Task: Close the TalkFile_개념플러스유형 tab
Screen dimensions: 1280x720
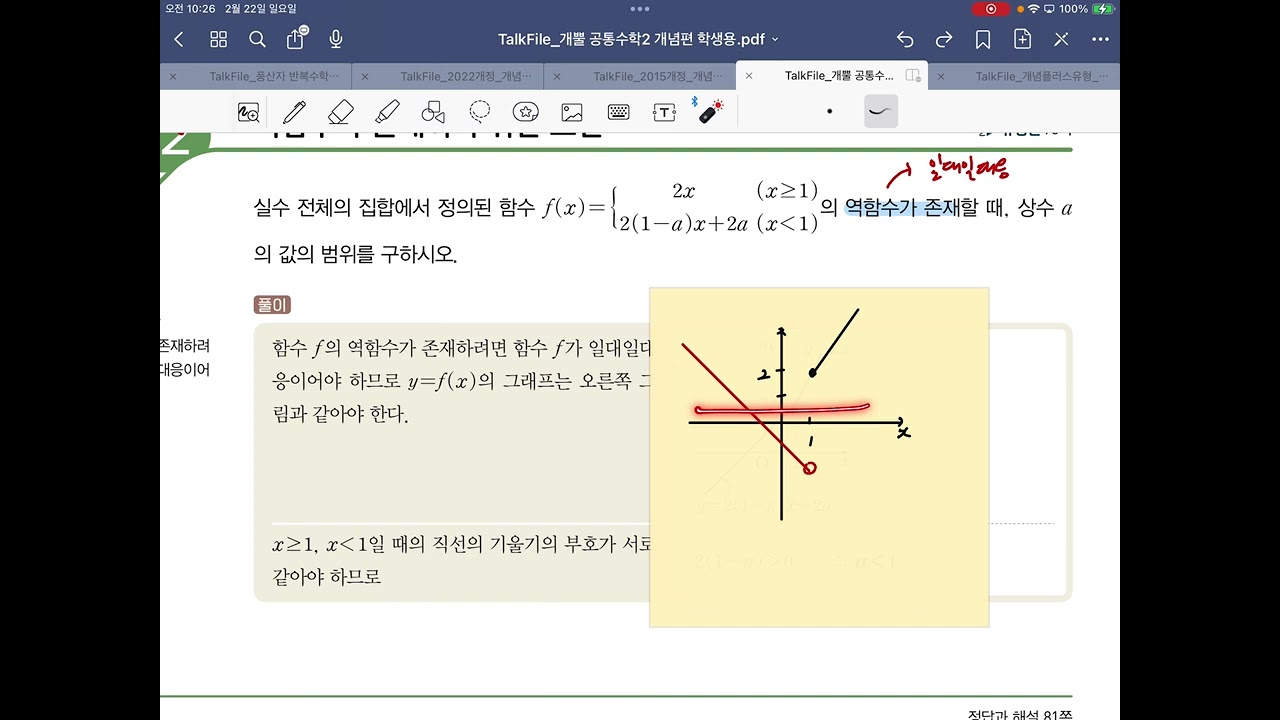Action: point(941,76)
